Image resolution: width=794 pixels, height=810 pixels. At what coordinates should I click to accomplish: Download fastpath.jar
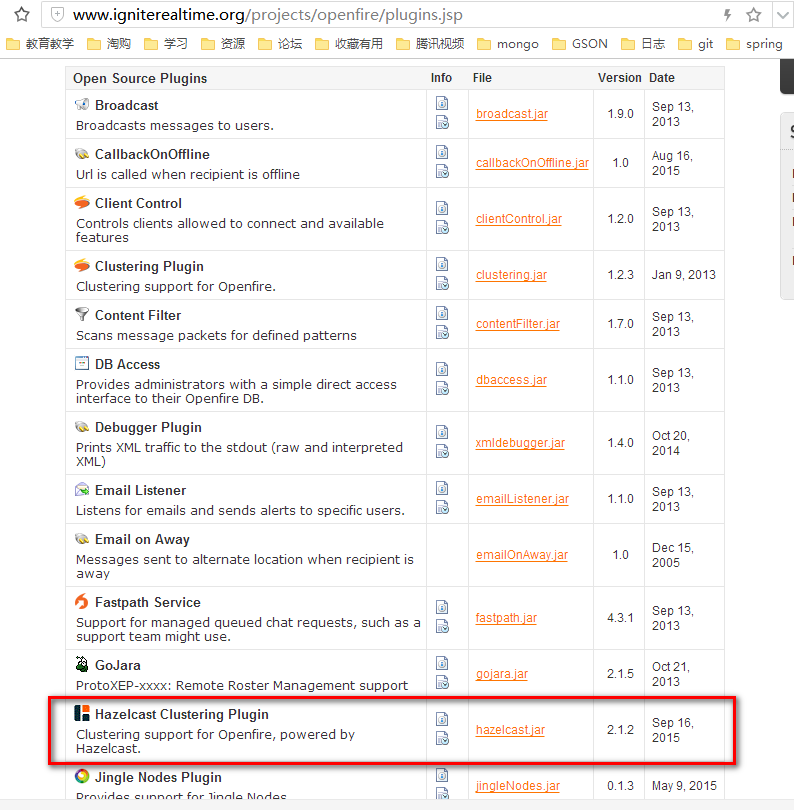coord(506,618)
